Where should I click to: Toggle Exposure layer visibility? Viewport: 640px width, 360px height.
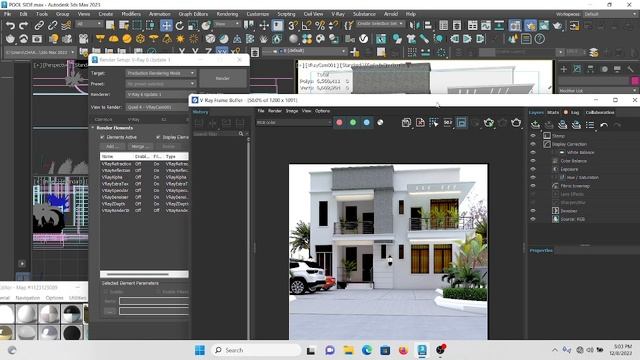533,169
